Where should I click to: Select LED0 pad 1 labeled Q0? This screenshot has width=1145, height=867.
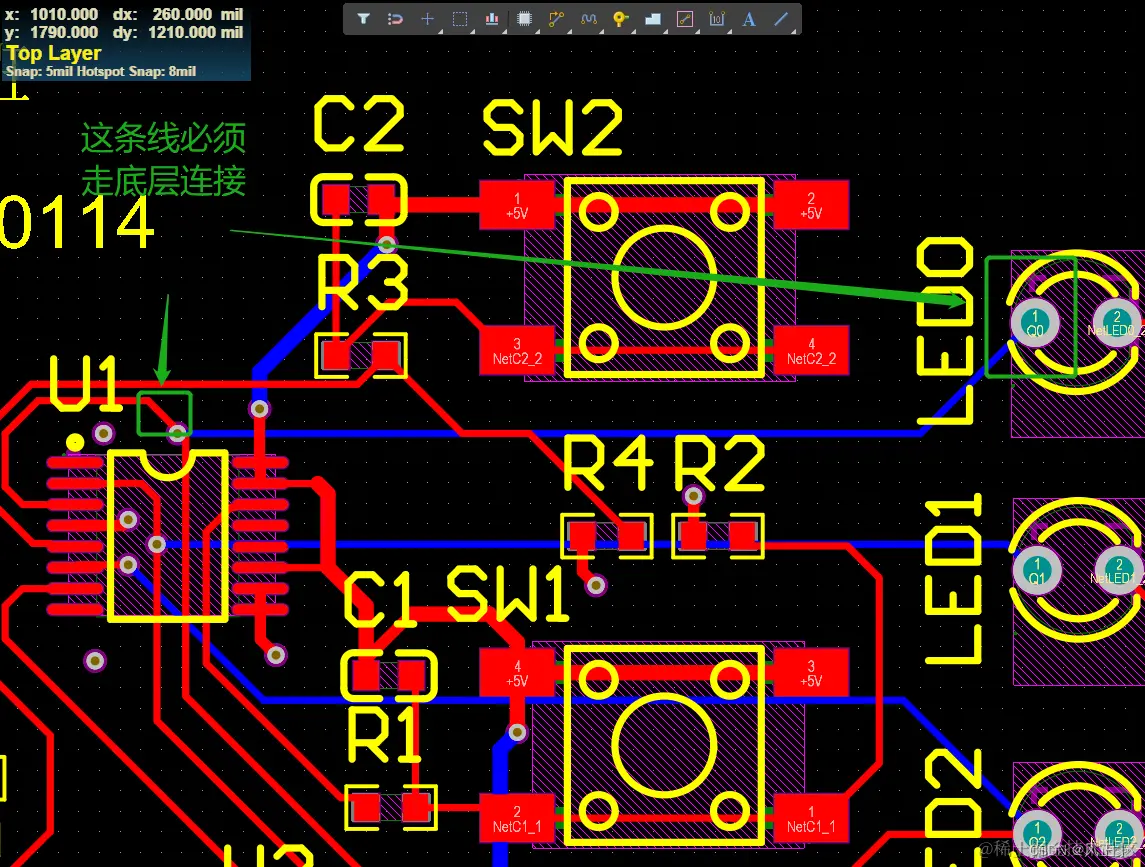(x=1035, y=323)
